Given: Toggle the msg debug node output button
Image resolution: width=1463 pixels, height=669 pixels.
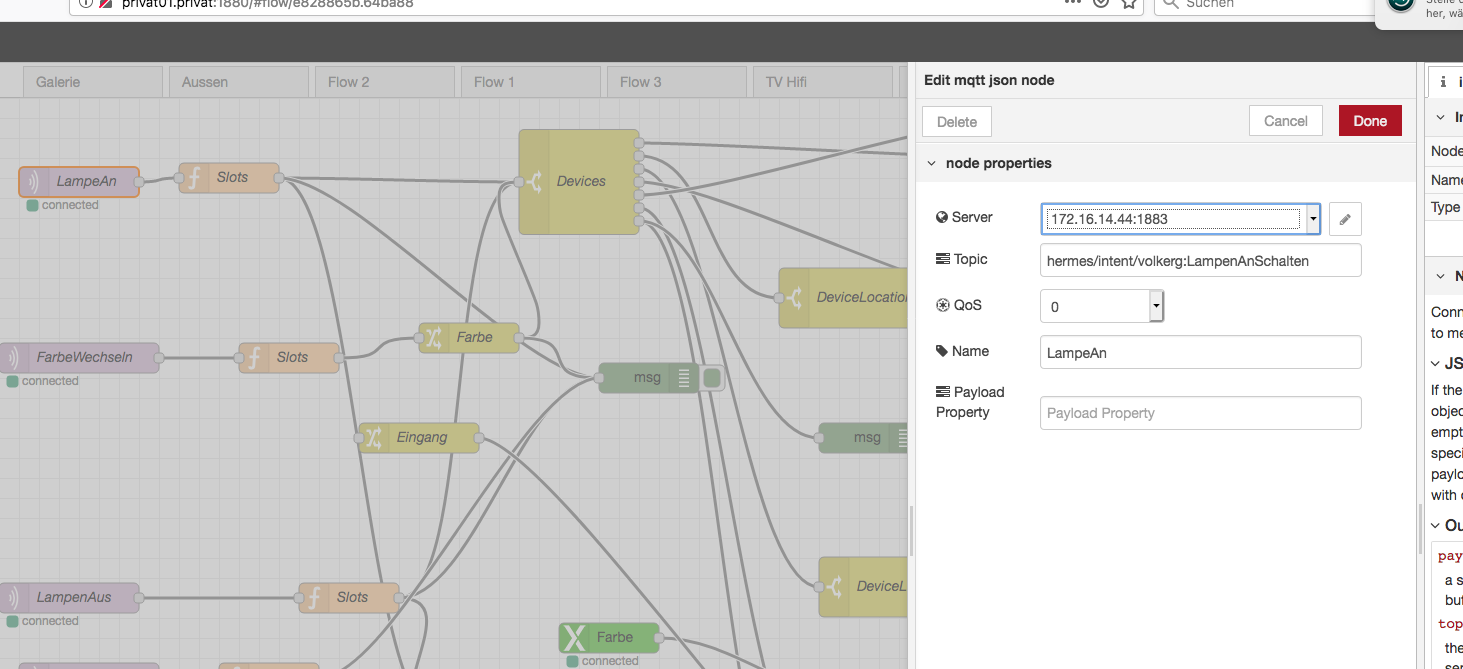Looking at the screenshot, I should coord(712,378).
